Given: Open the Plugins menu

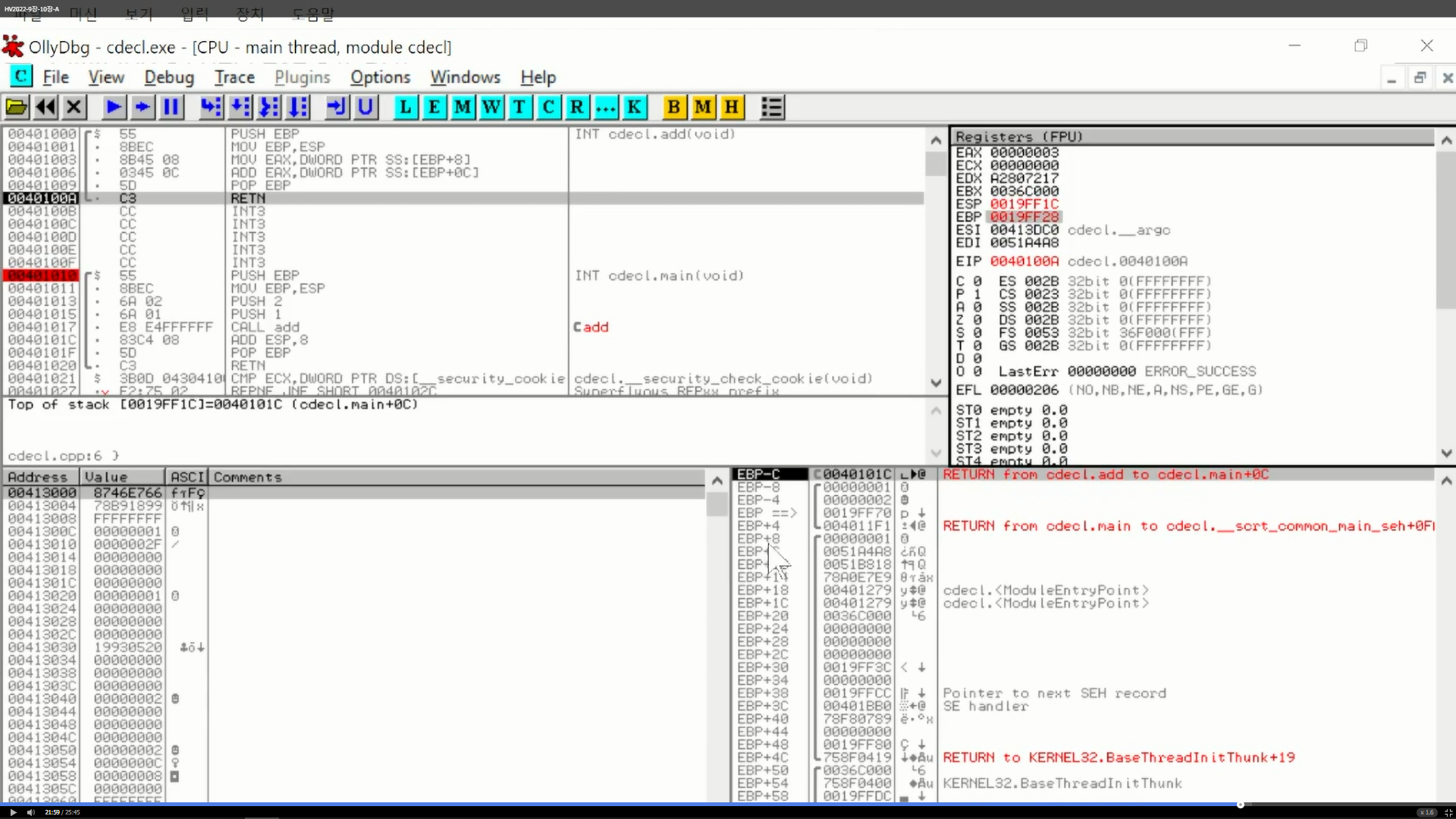Looking at the screenshot, I should pos(303,77).
